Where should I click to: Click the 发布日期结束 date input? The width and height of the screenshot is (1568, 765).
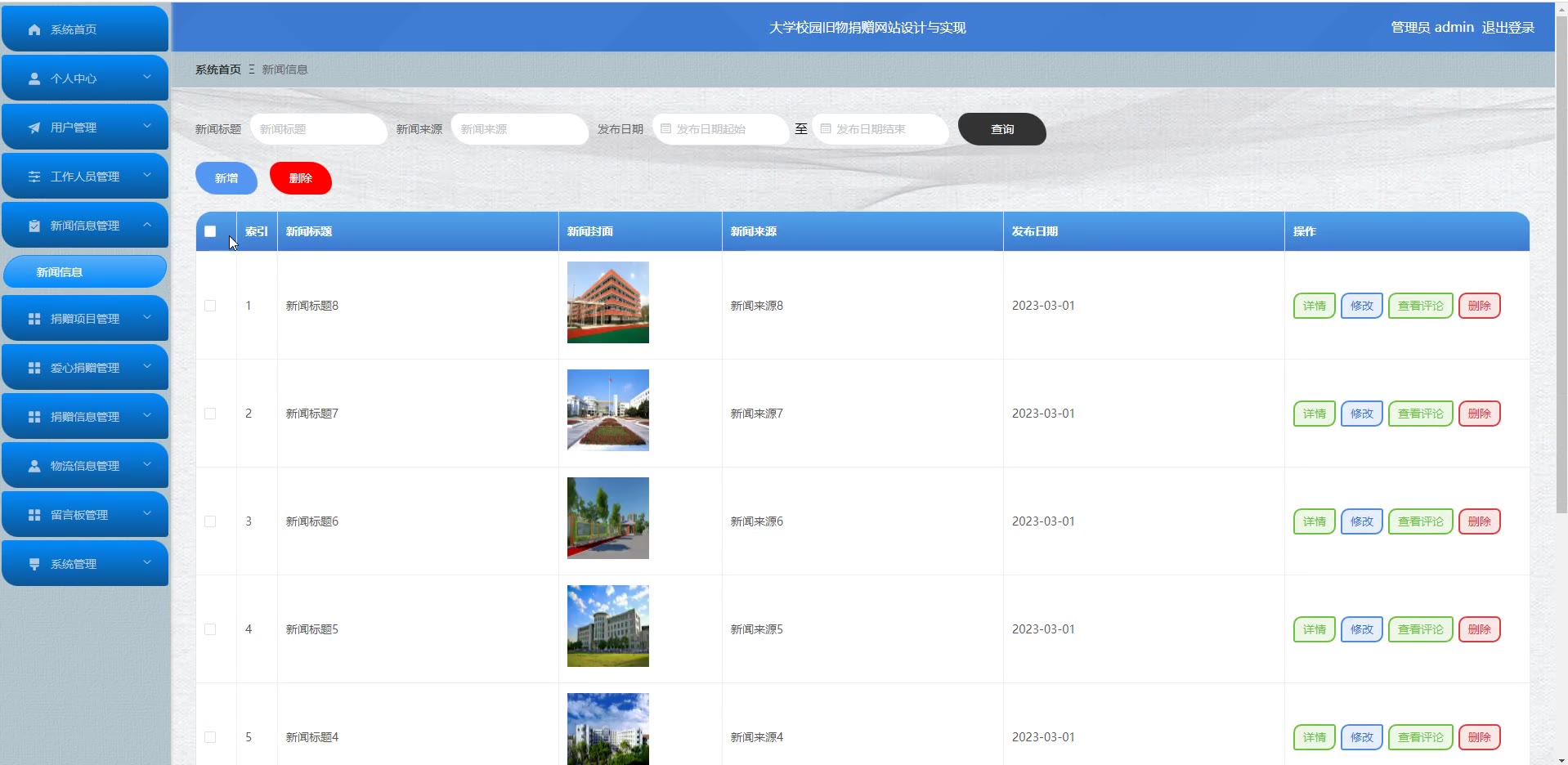[881, 129]
